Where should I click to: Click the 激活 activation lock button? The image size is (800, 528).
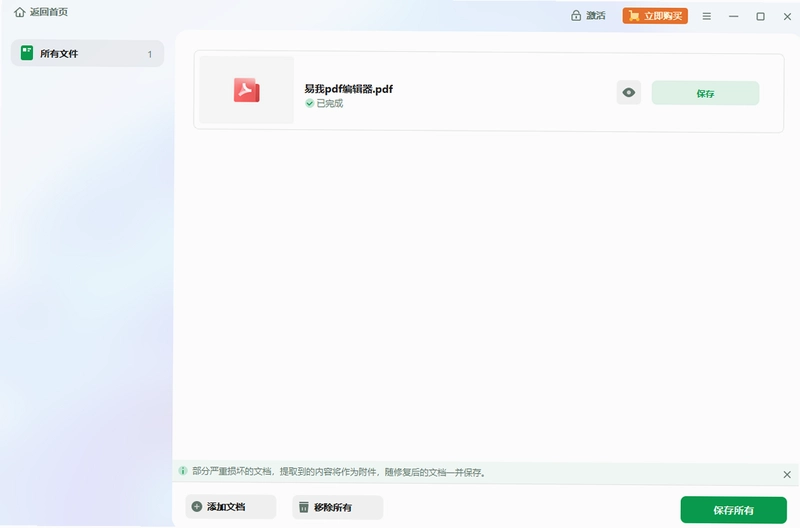tap(588, 16)
